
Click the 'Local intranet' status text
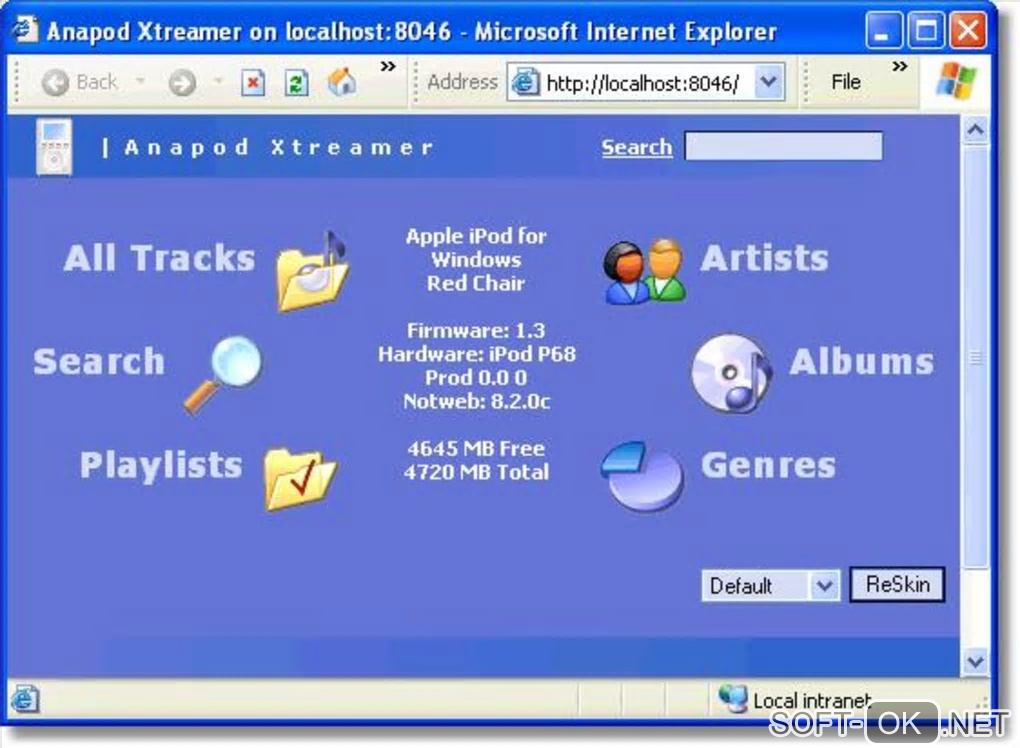[x=812, y=701]
